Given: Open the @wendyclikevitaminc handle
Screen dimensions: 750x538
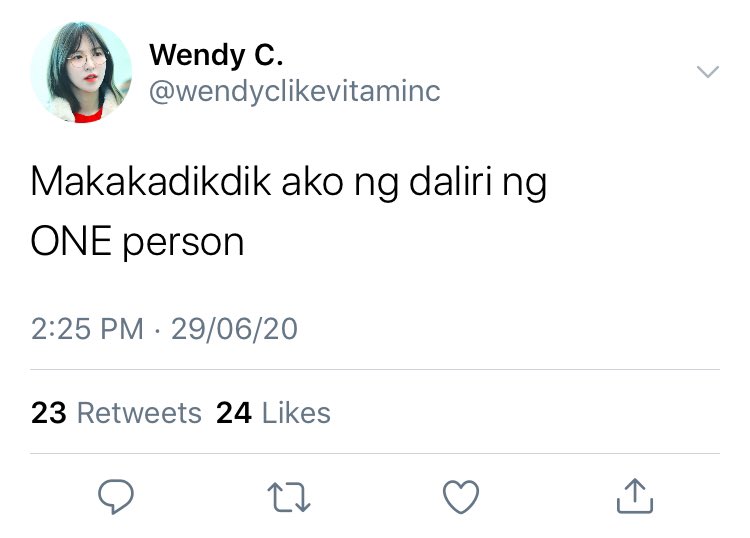Looking at the screenshot, I should [x=295, y=91].
